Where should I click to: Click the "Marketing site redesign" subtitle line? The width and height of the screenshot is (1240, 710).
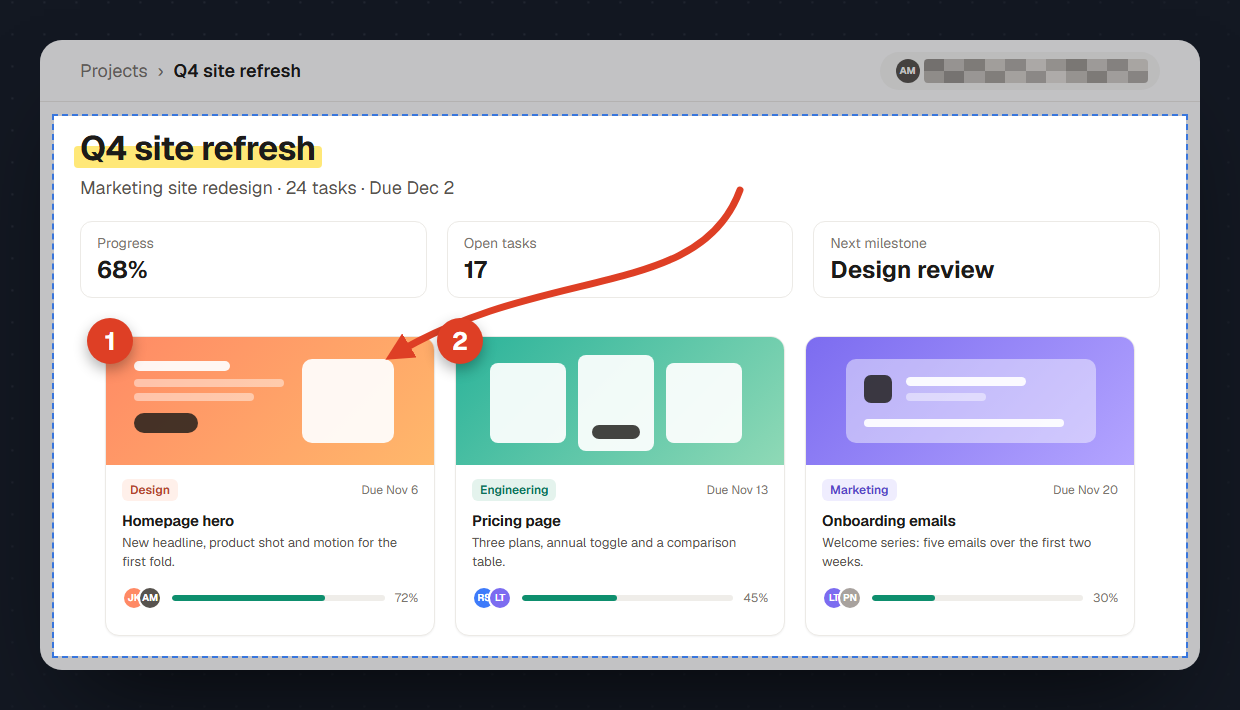point(267,188)
